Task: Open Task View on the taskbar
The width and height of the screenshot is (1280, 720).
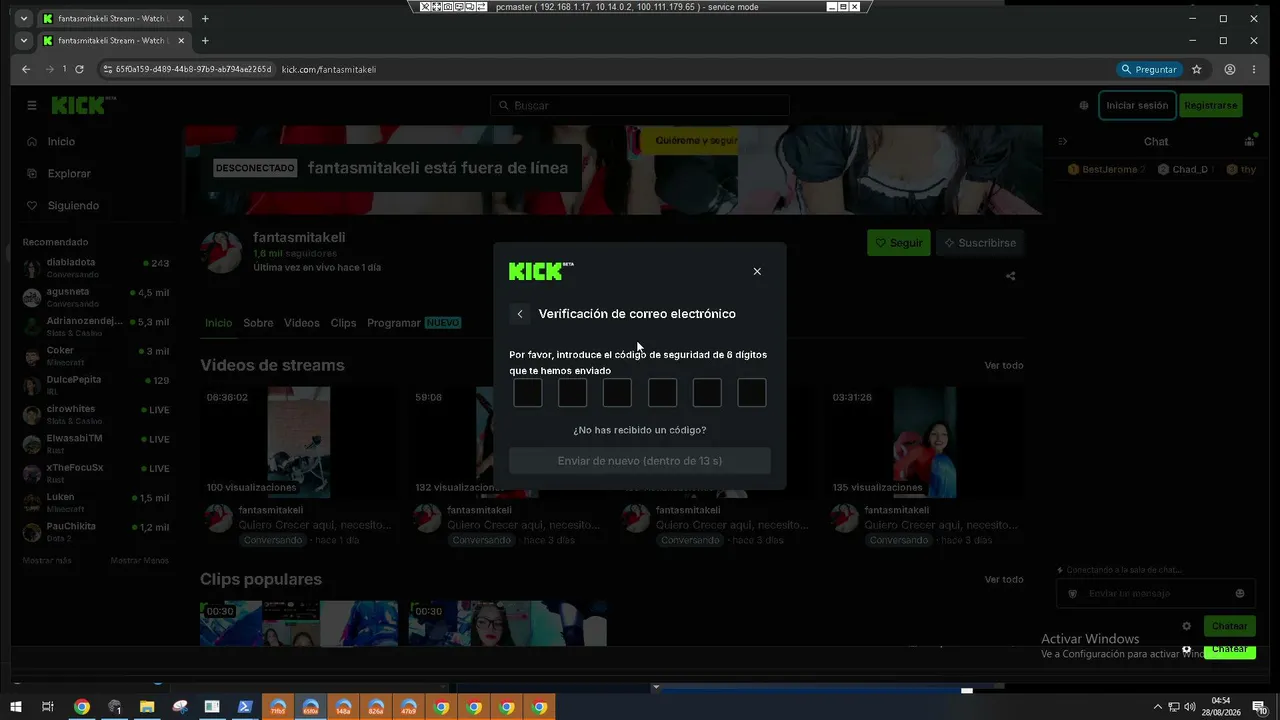Action: (48, 707)
